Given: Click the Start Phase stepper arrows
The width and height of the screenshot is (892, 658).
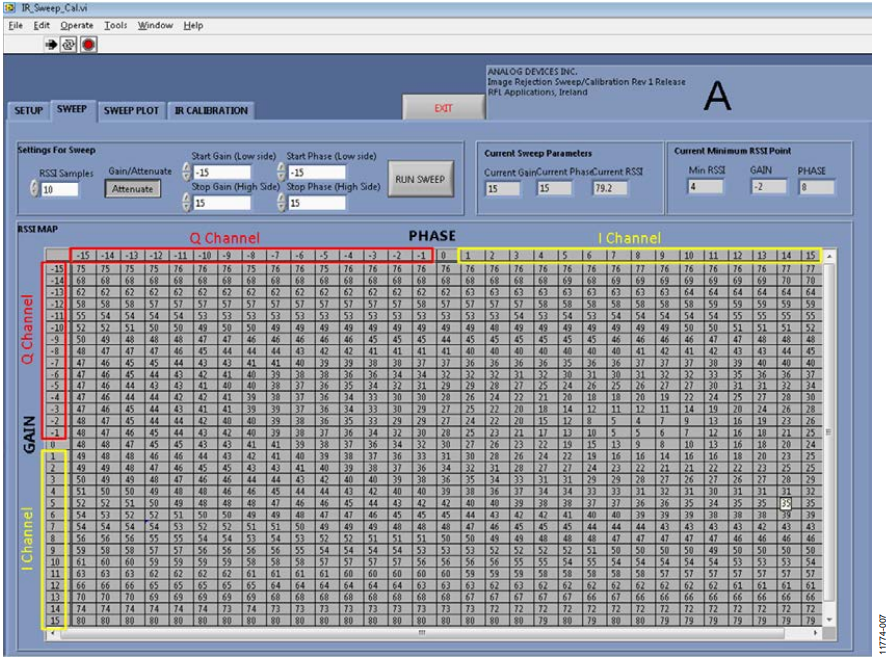Looking at the screenshot, I should [281, 172].
